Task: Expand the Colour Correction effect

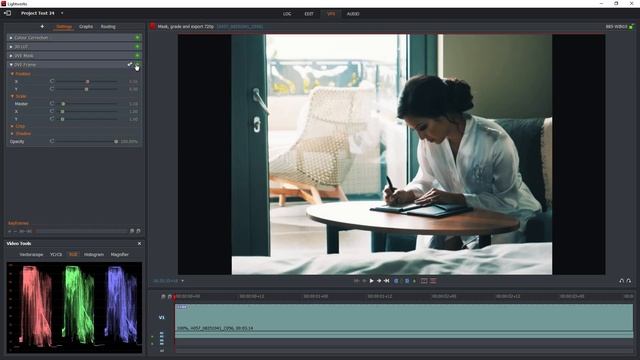Action: point(11,38)
